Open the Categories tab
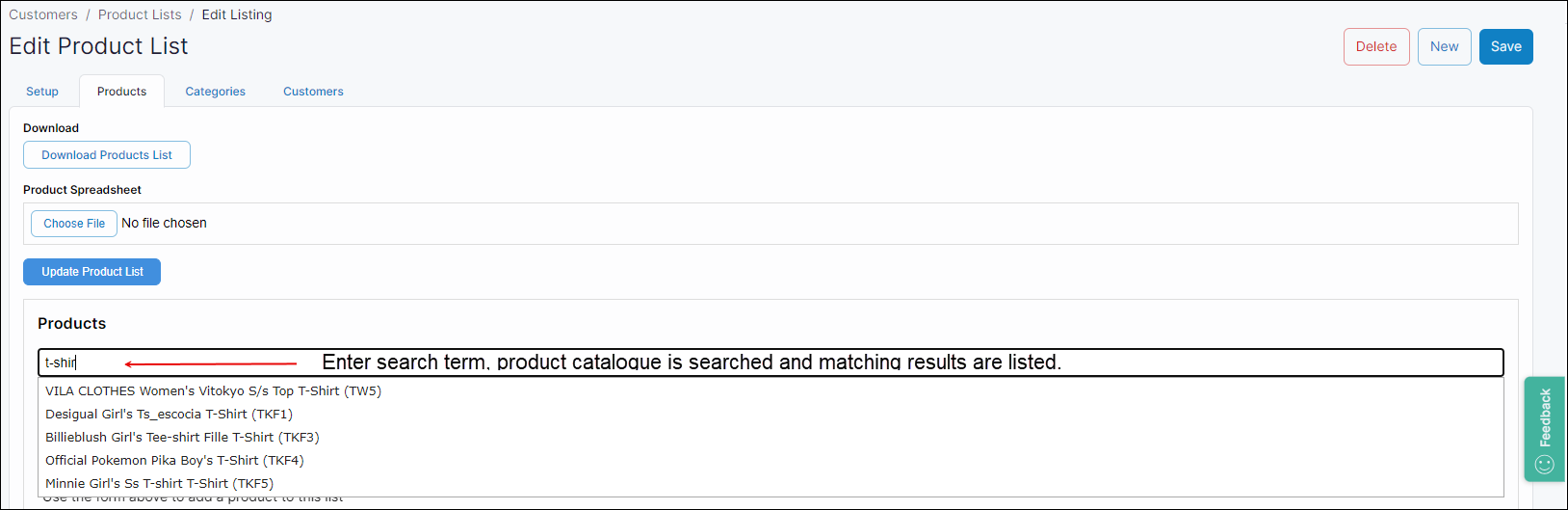This screenshot has width=1568, height=510. pos(216,92)
